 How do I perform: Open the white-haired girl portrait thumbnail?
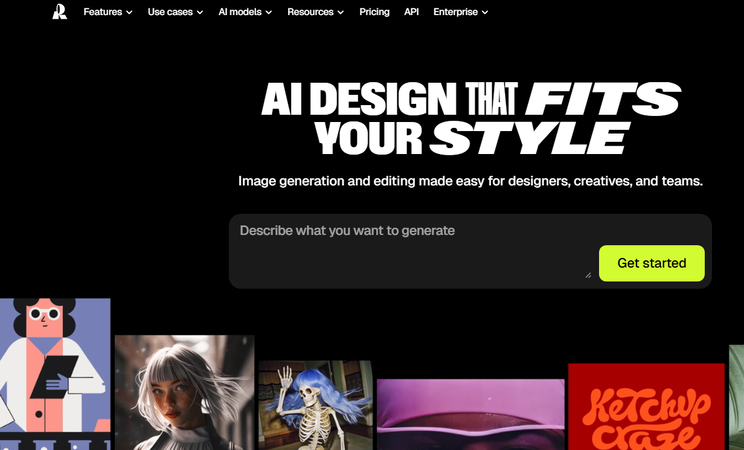(x=185, y=393)
